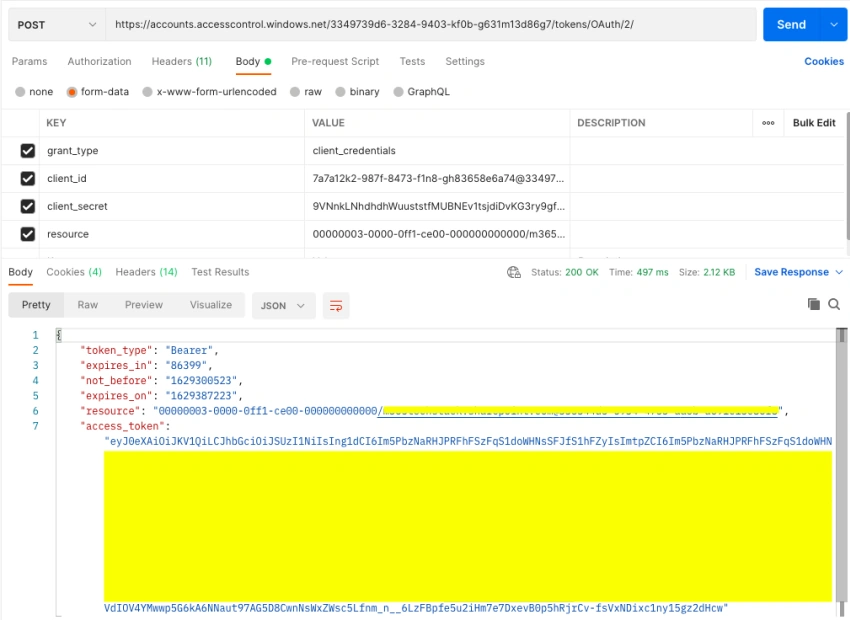
Task: Click the grant_type key cell
Action: pos(172,151)
